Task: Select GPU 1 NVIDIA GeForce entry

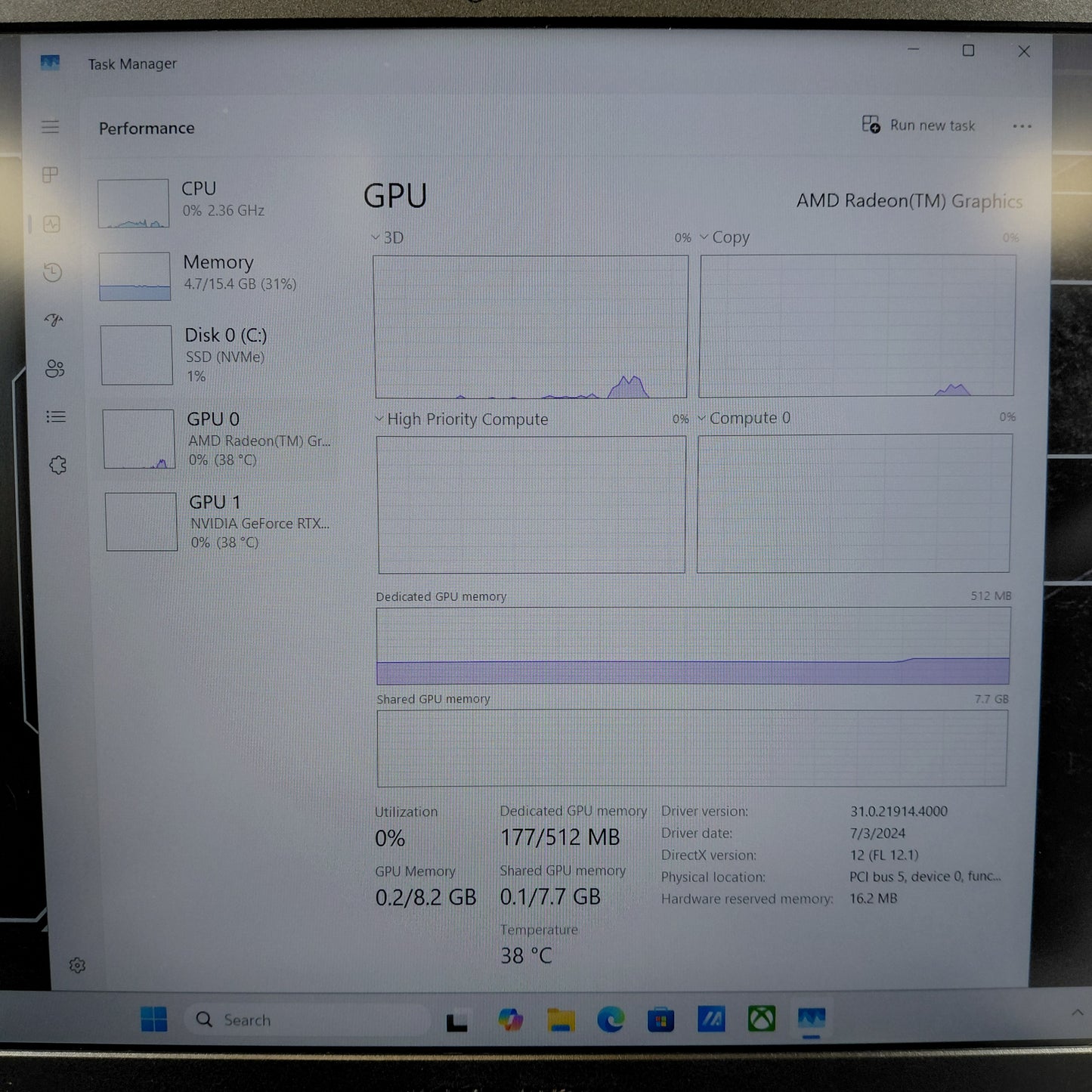Action: click(x=219, y=521)
